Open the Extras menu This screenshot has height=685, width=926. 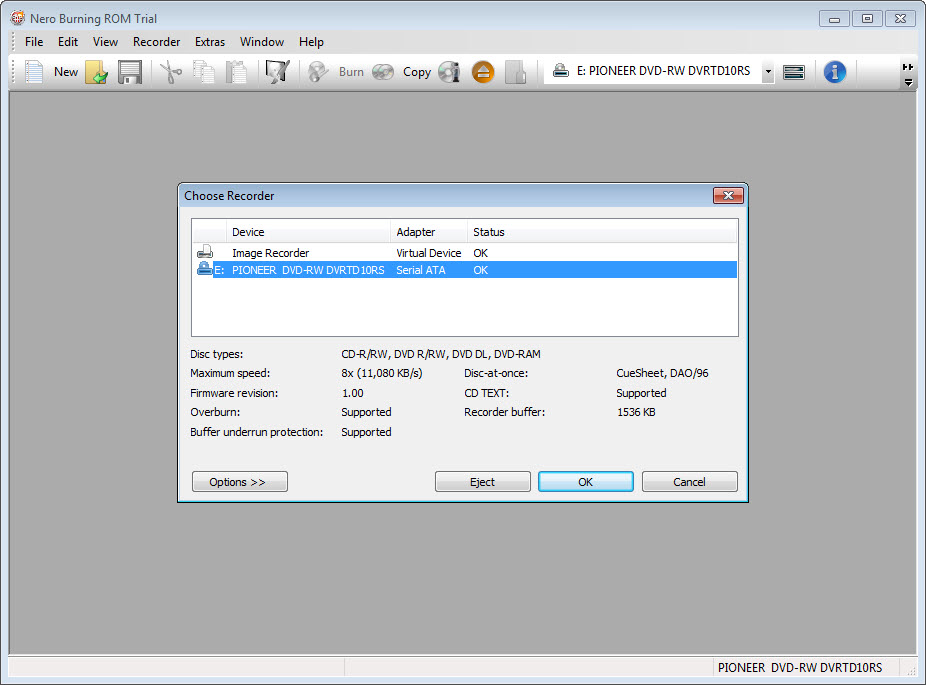pyautogui.click(x=210, y=42)
